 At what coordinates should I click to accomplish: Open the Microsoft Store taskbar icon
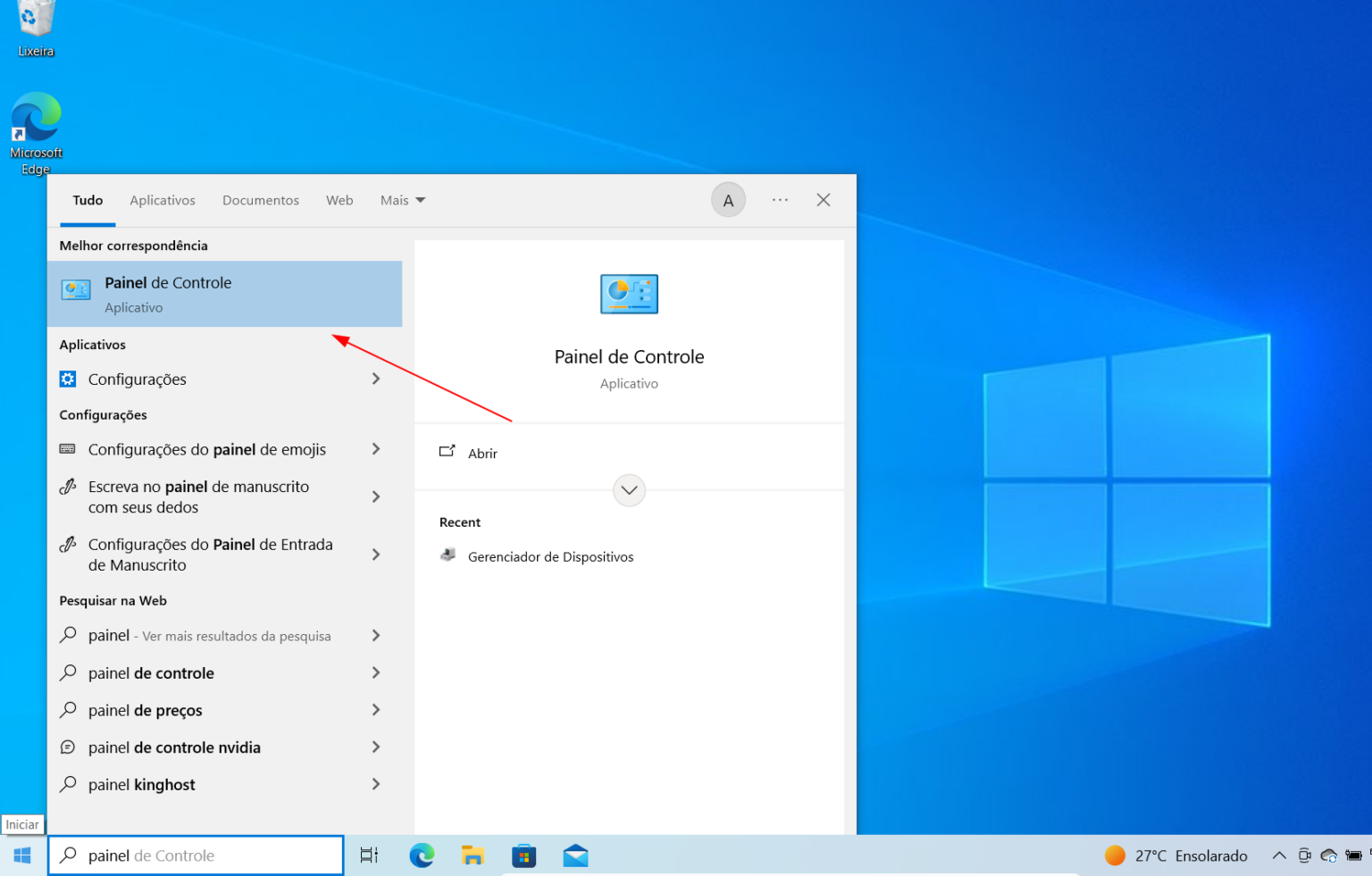[523, 855]
